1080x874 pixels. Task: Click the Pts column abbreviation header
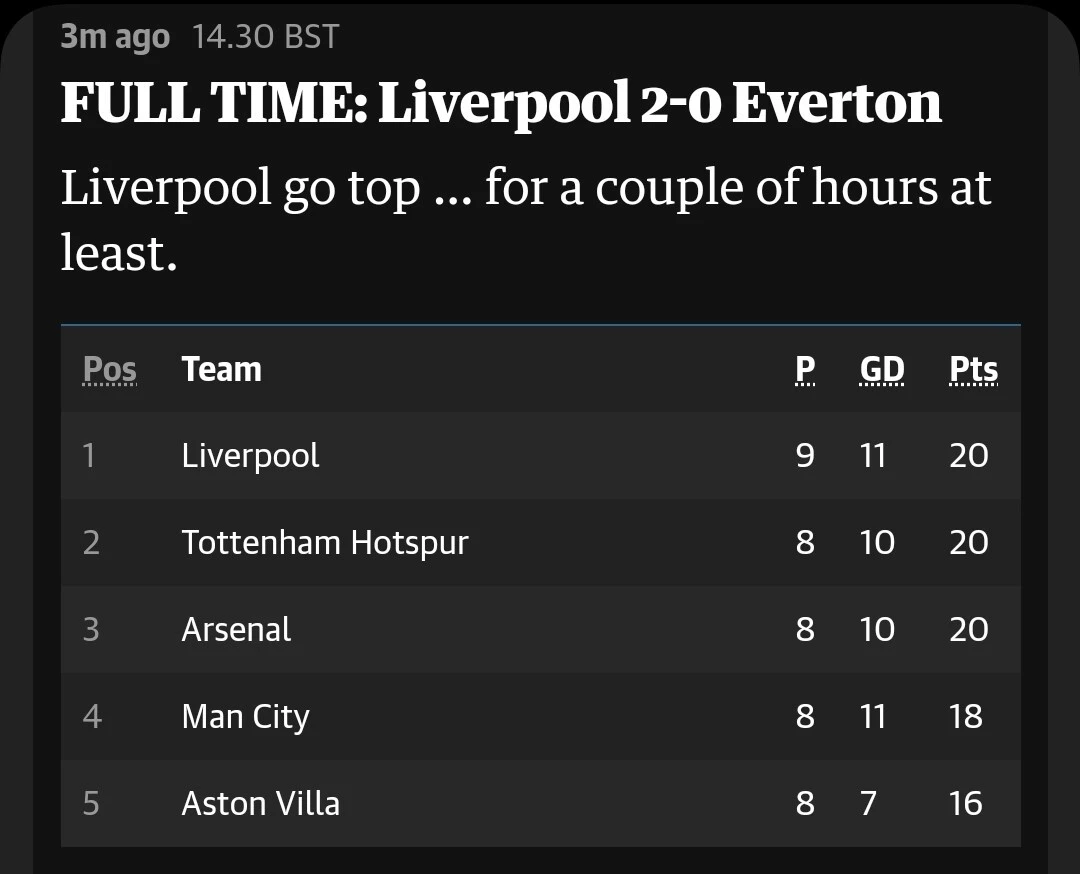pos(973,369)
